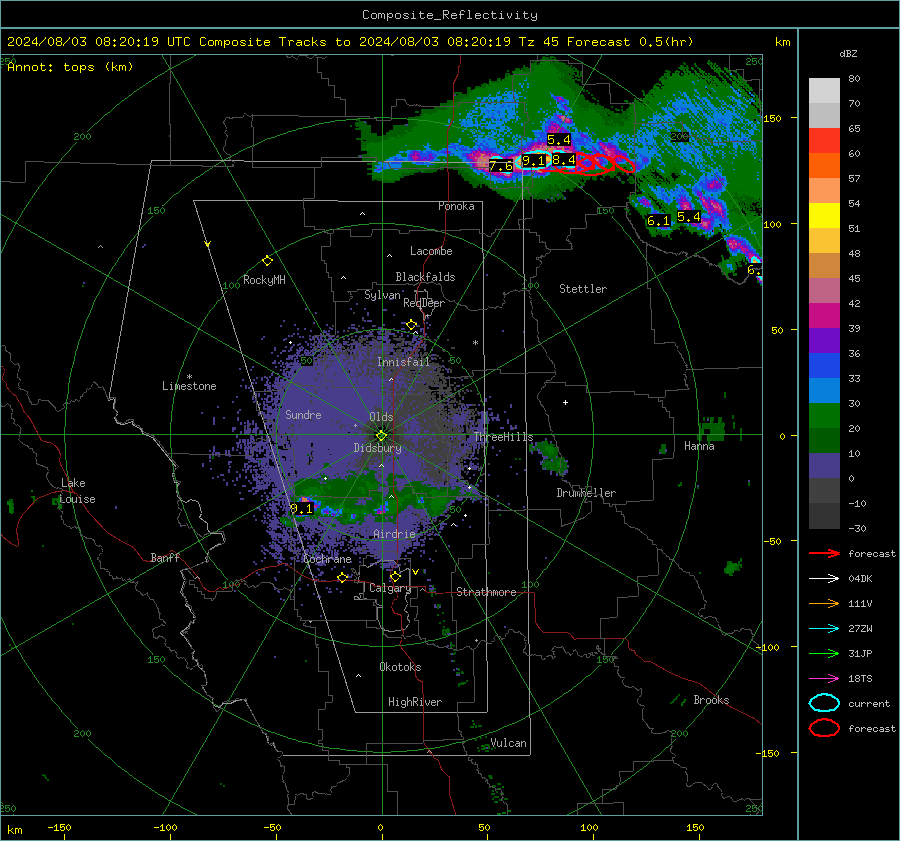This screenshot has height=841, width=900.
Task: Click the 5.4 storm marker above 8.4
Action: pyautogui.click(x=558, y=139)
